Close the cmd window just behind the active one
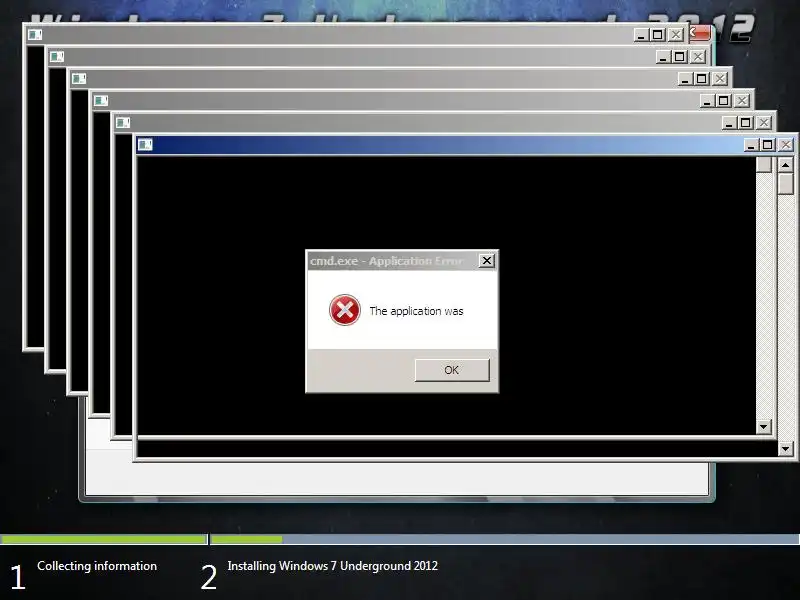 763,122
